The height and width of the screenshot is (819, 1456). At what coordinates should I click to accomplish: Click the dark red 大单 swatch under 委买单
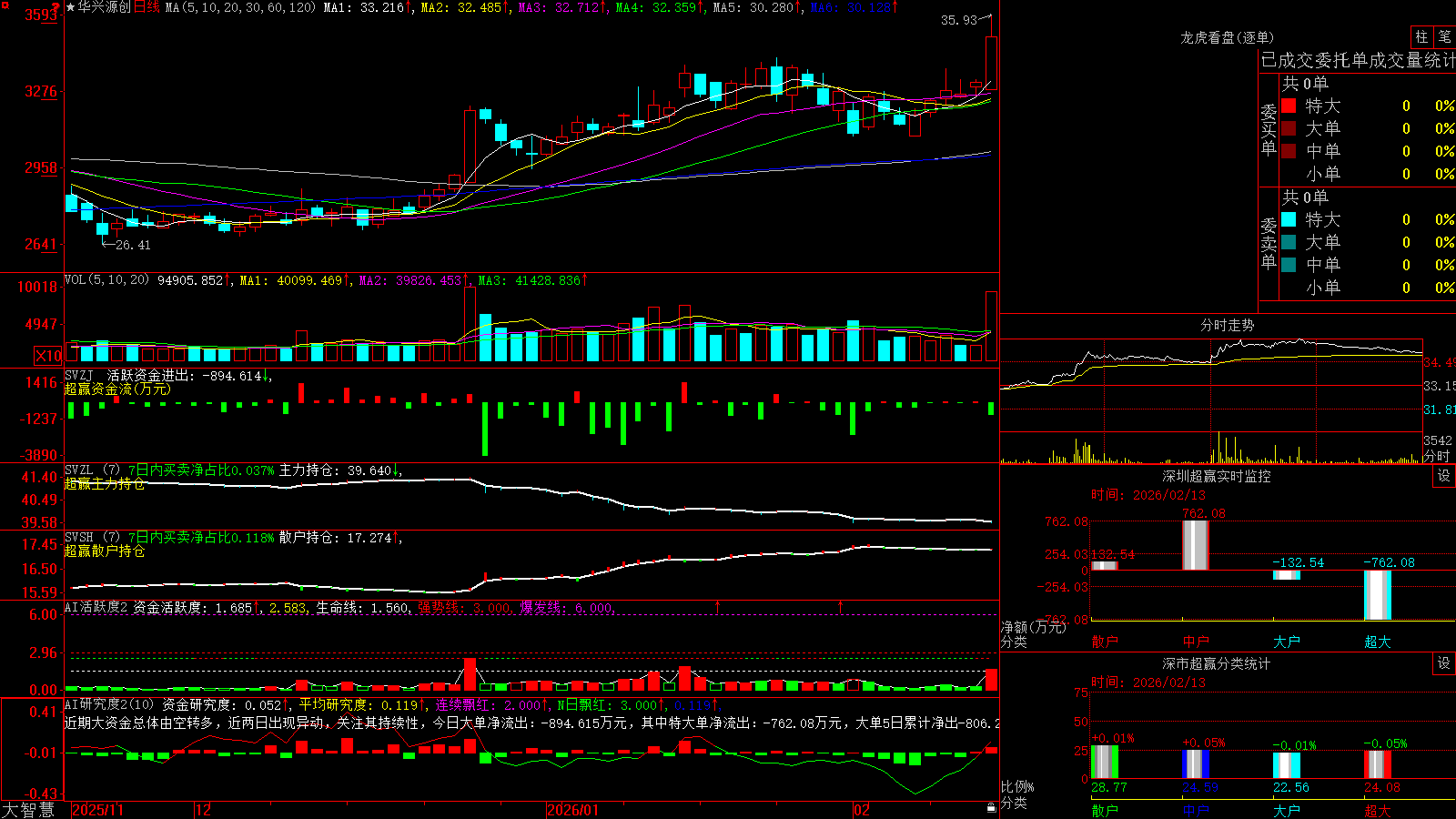coord(1289,128)
